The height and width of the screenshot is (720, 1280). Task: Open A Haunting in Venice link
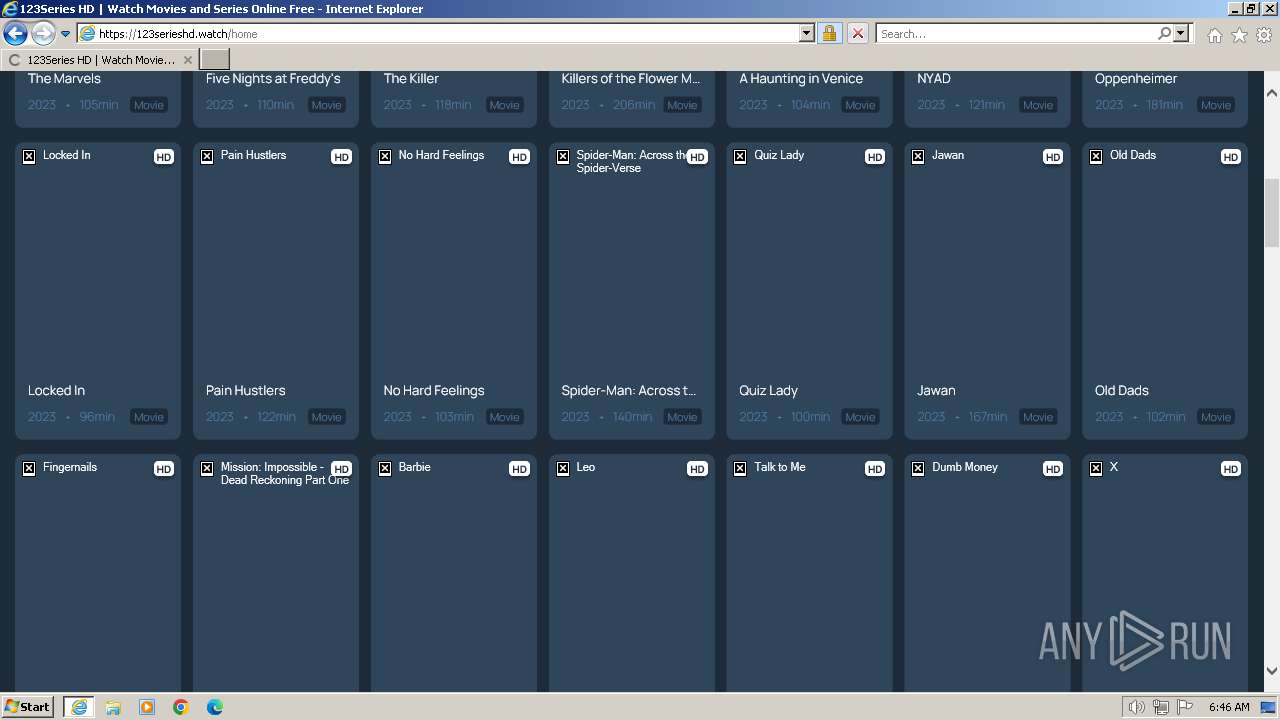(801, 79)
